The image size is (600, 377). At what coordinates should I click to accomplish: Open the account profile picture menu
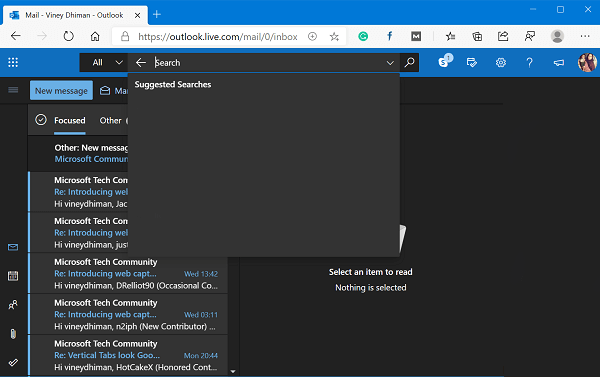pyautogui.click(x=587, y=62)
